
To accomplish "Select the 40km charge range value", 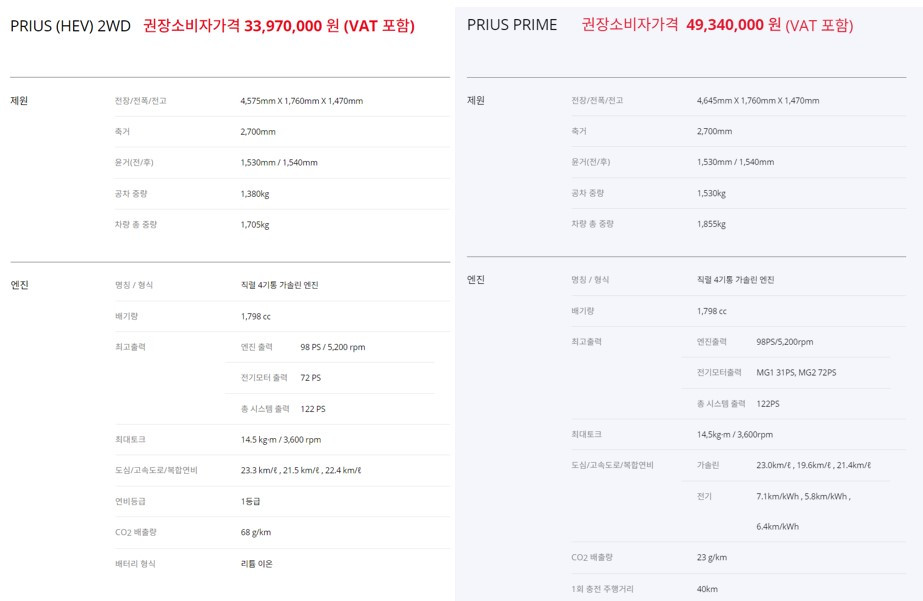I will [x=707, y=589].
